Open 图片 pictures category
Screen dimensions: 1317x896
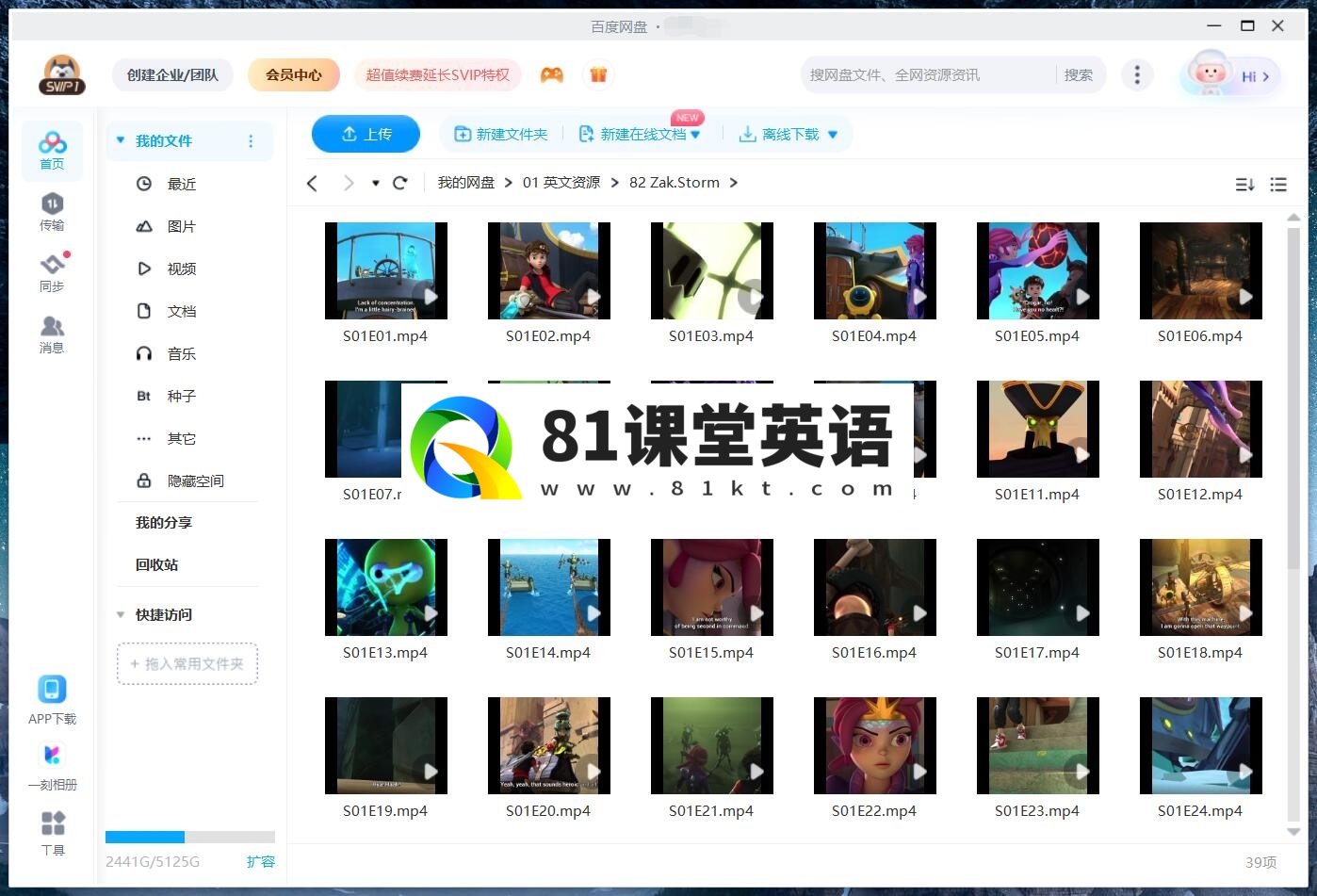pyautogui.click(x=182, y=226)
